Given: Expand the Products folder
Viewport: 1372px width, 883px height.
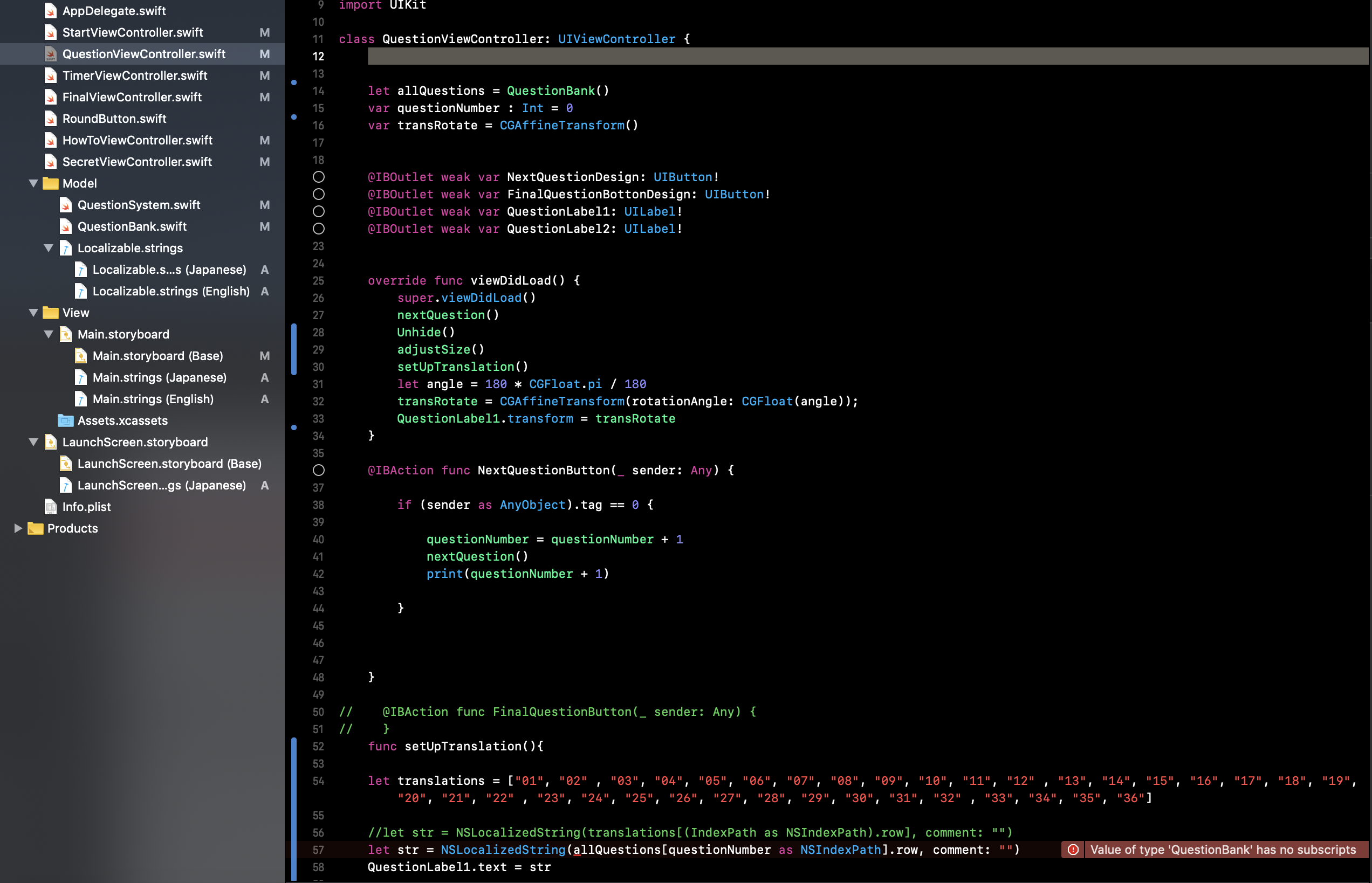Looking at the screenshot, I should click(x=18, y=529).
